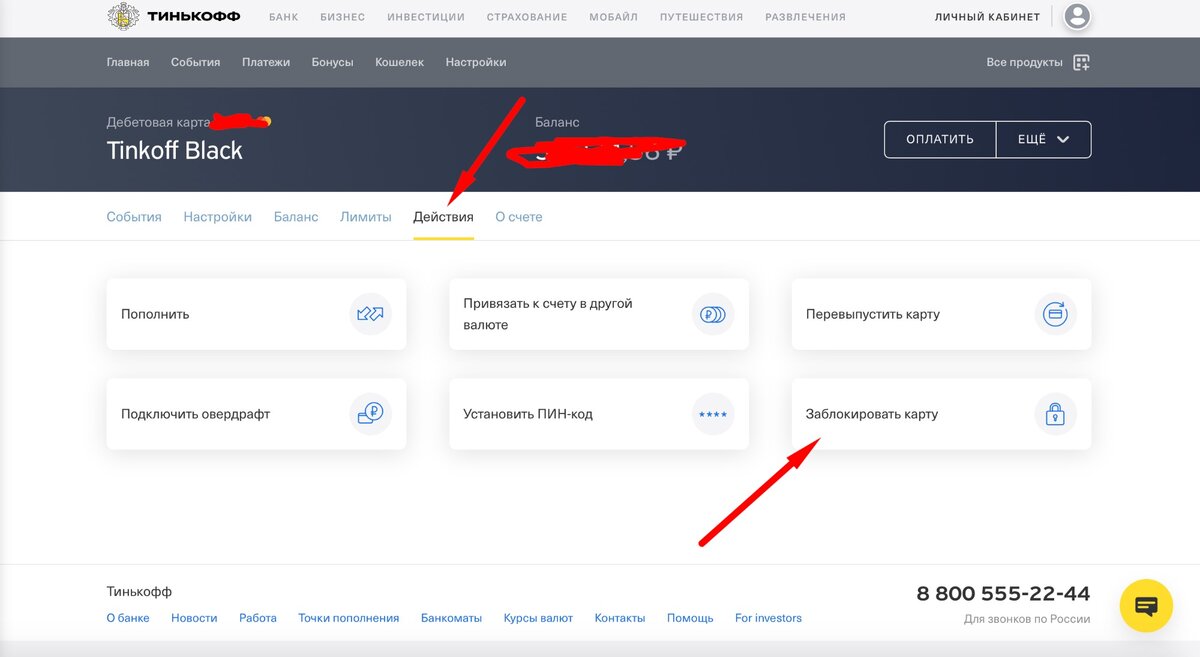The image size is (1200, 657).
Task: Switch to the О счете tab
Action: pyautogui.click(x=519, y=216)
